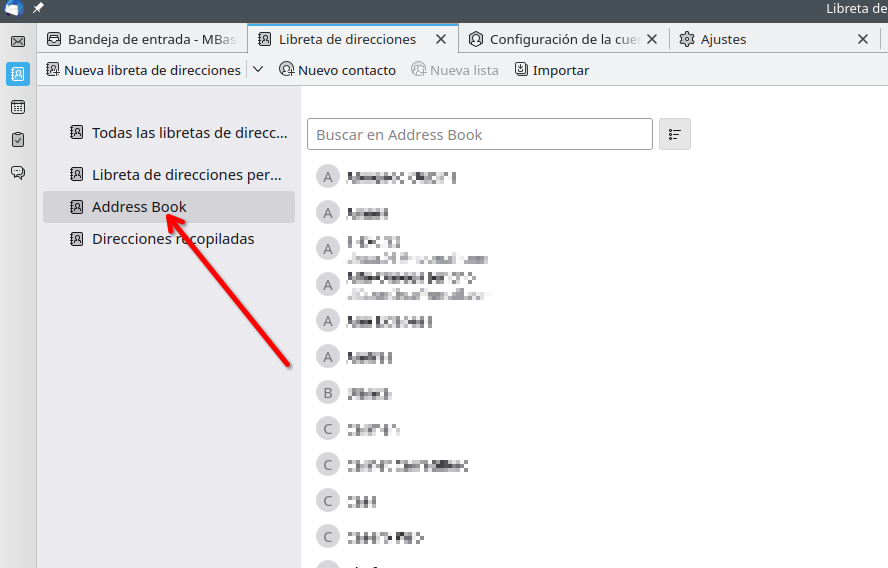Click Nuevo contacto button

[337, 70]
